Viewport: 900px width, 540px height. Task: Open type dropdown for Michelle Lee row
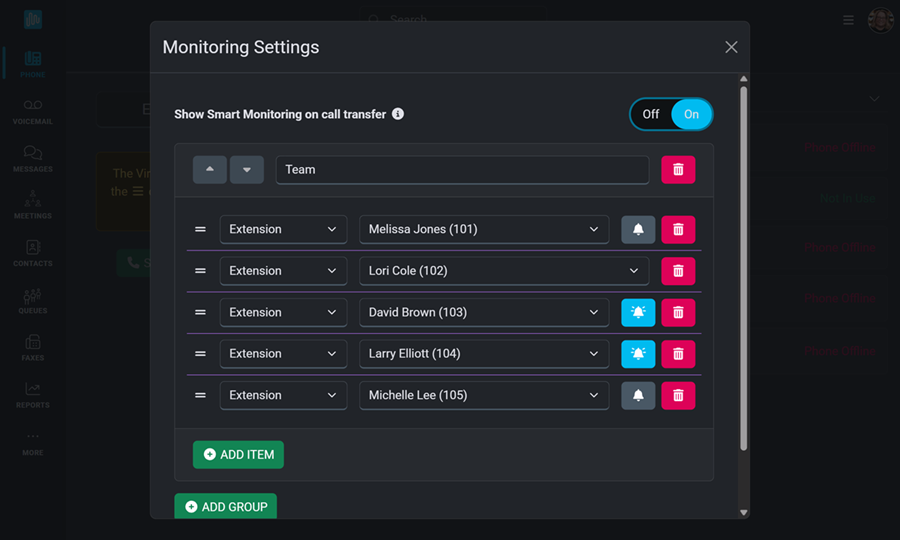[x=284, y=395]
